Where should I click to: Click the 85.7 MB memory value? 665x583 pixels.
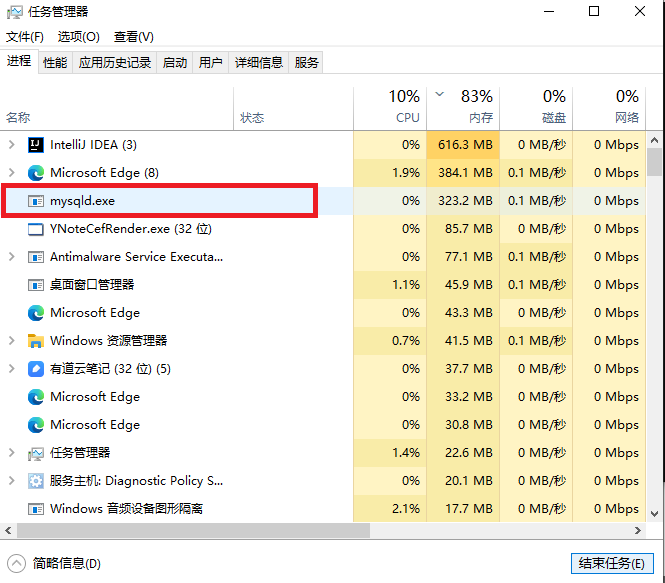(x=469, y=229)
